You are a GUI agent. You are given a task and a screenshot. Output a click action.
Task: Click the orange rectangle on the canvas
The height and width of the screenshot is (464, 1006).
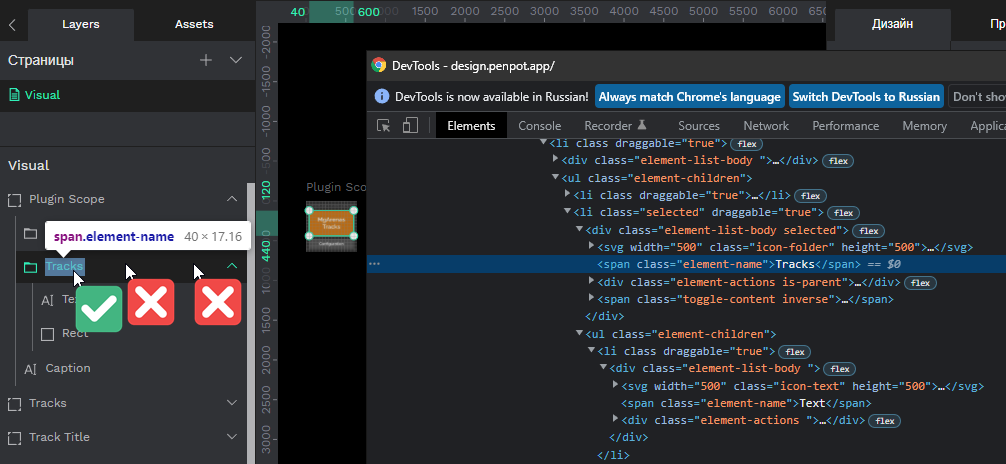coord(331,223)
